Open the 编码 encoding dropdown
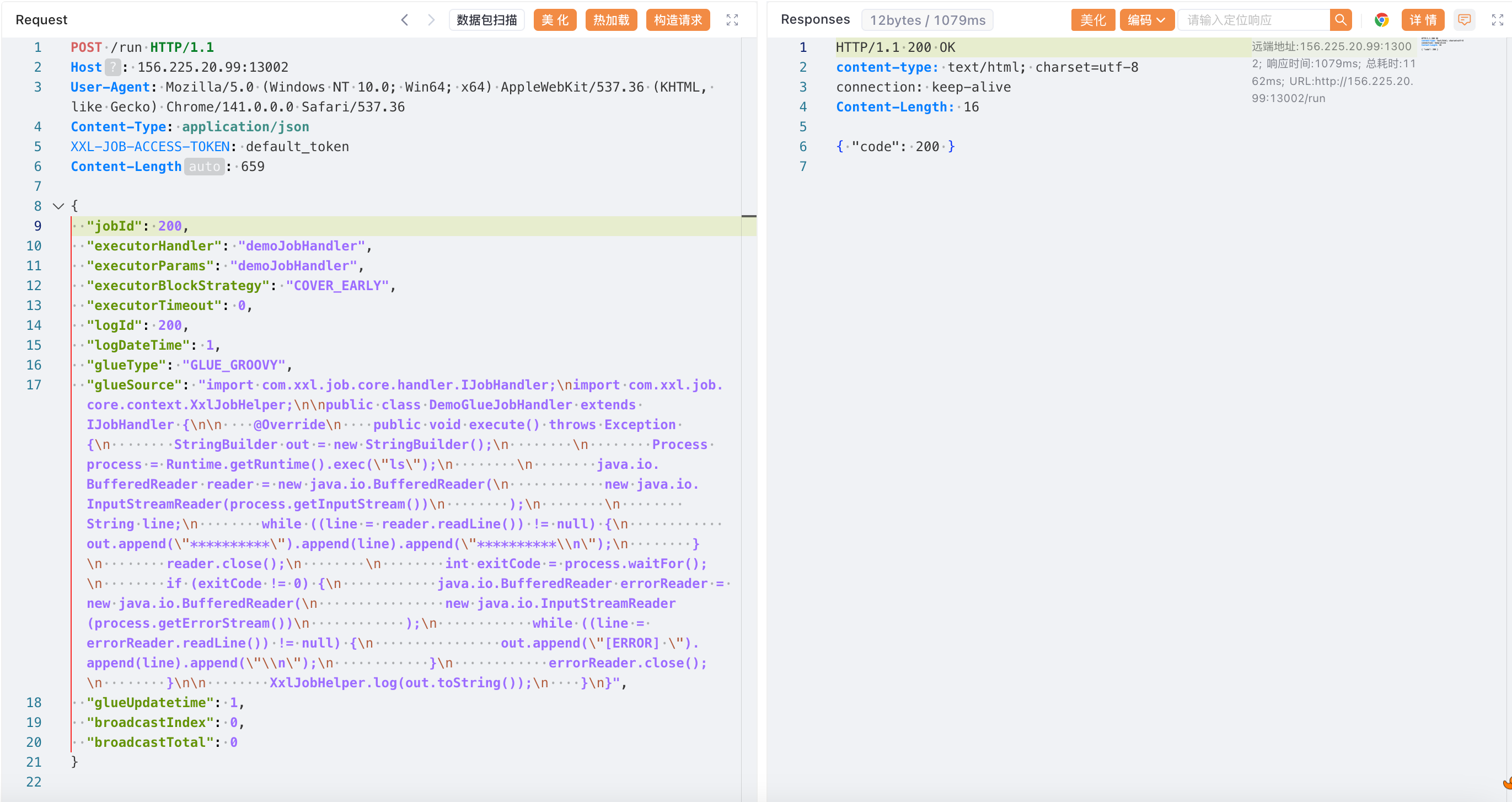1512x802 pixels. tap(1146, 20)
